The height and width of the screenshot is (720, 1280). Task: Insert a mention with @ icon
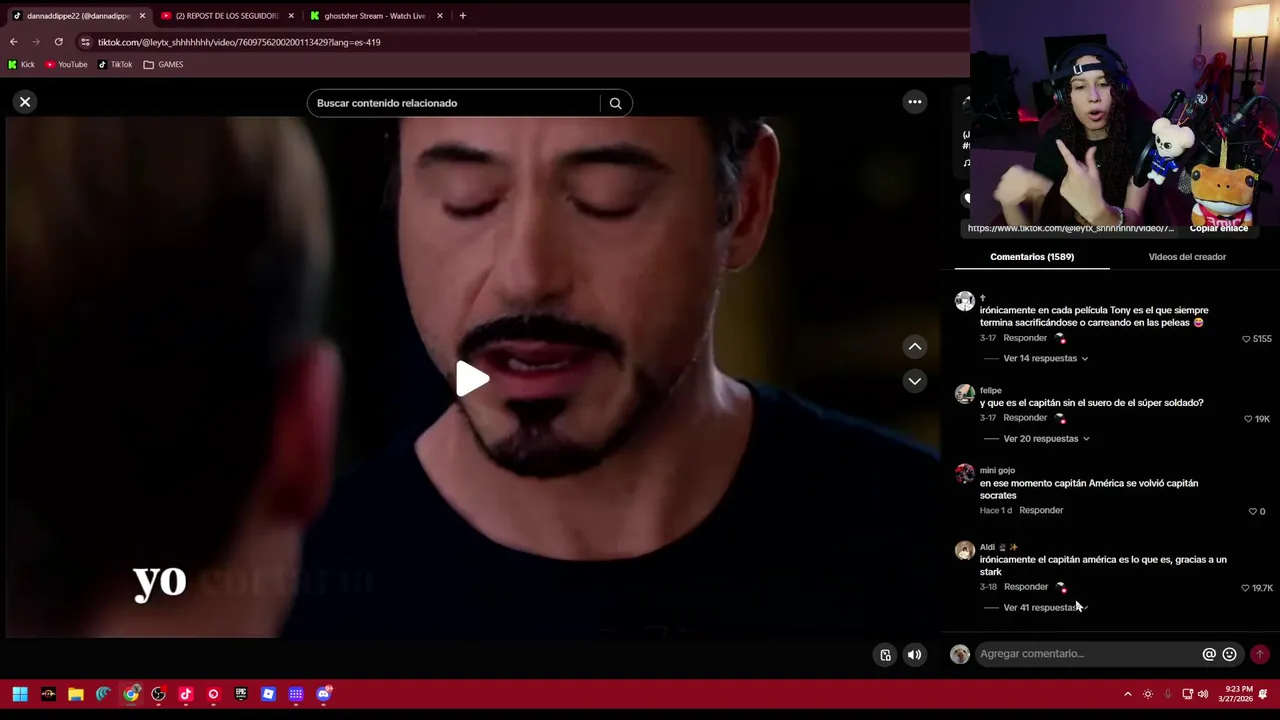click(1209, 654)
